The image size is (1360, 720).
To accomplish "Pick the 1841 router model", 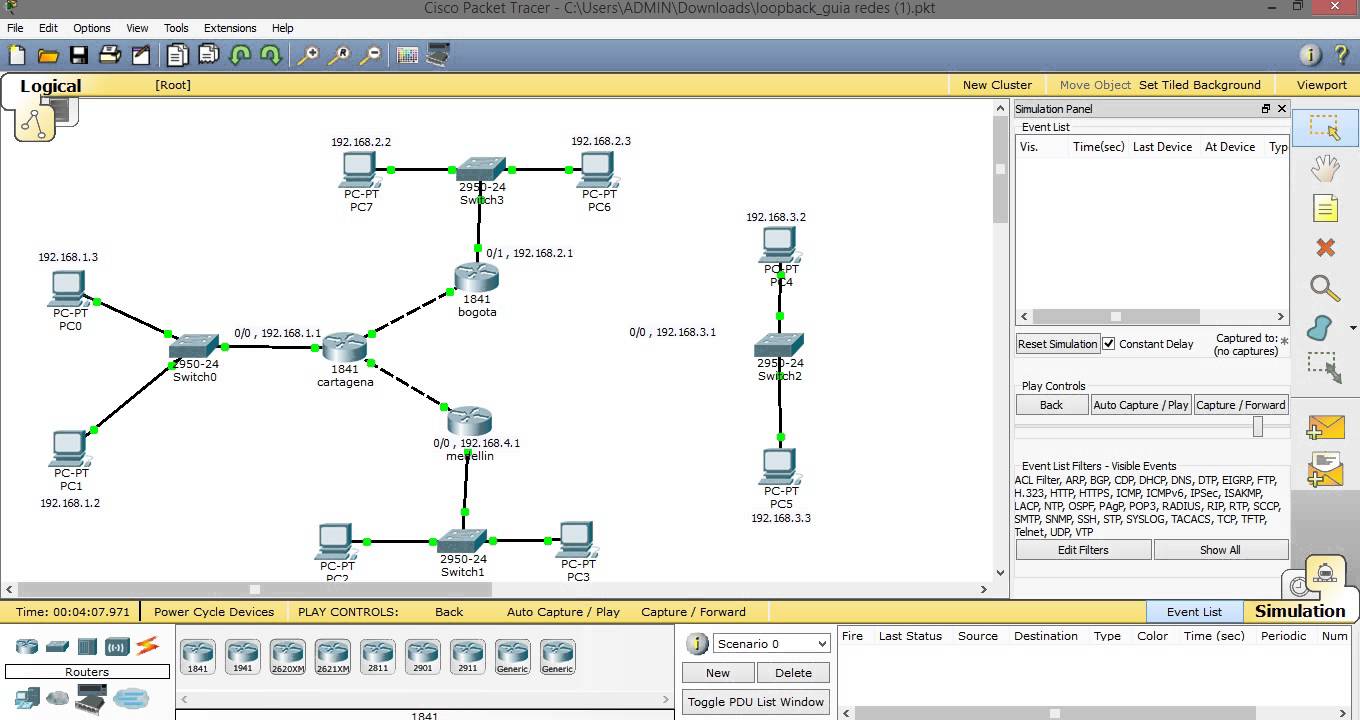I will [198, 656].
